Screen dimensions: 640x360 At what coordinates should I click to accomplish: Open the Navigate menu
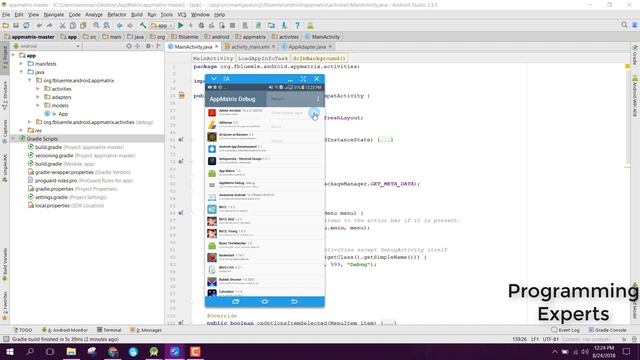[54, 15]
